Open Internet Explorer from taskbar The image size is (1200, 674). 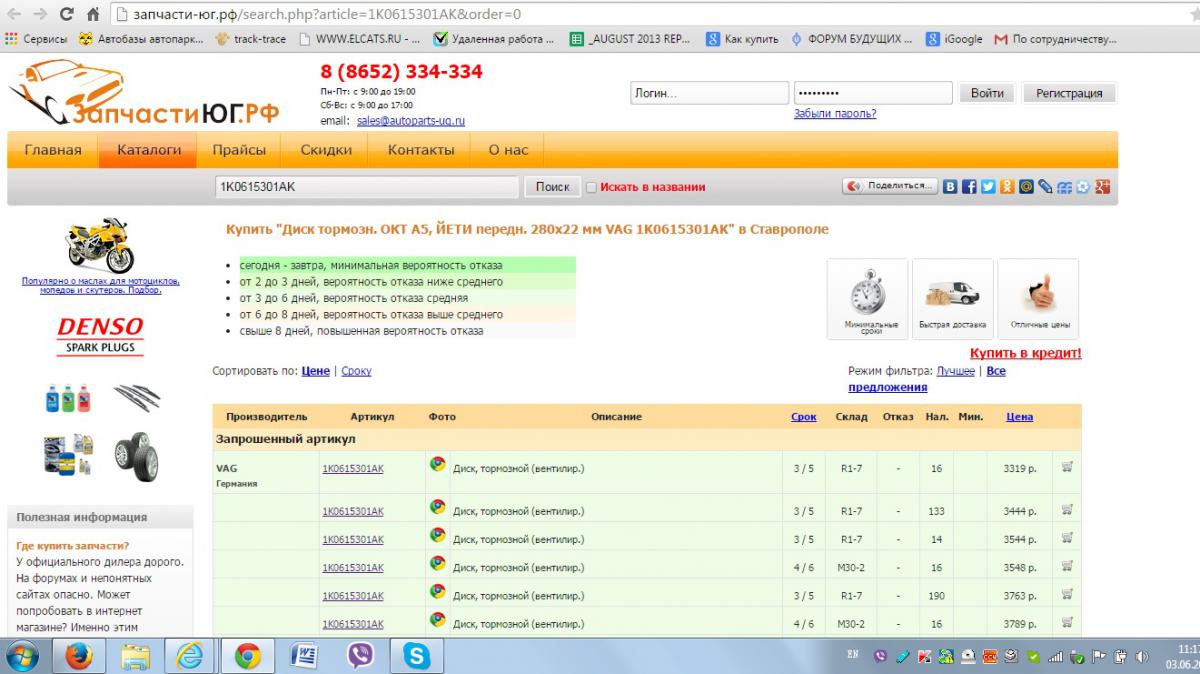coord(190,656)
